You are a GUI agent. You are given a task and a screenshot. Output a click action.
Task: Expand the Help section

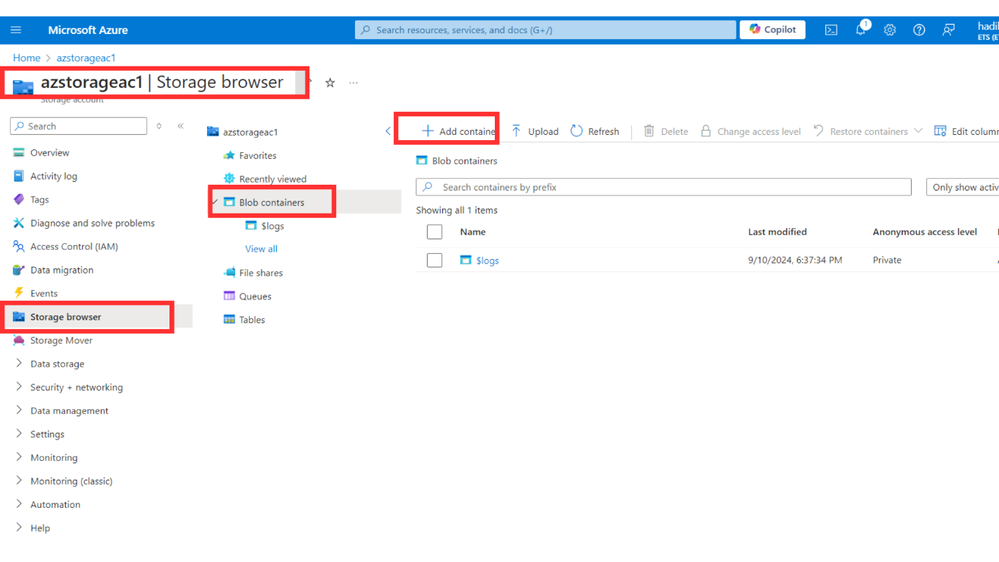(40, 528)
